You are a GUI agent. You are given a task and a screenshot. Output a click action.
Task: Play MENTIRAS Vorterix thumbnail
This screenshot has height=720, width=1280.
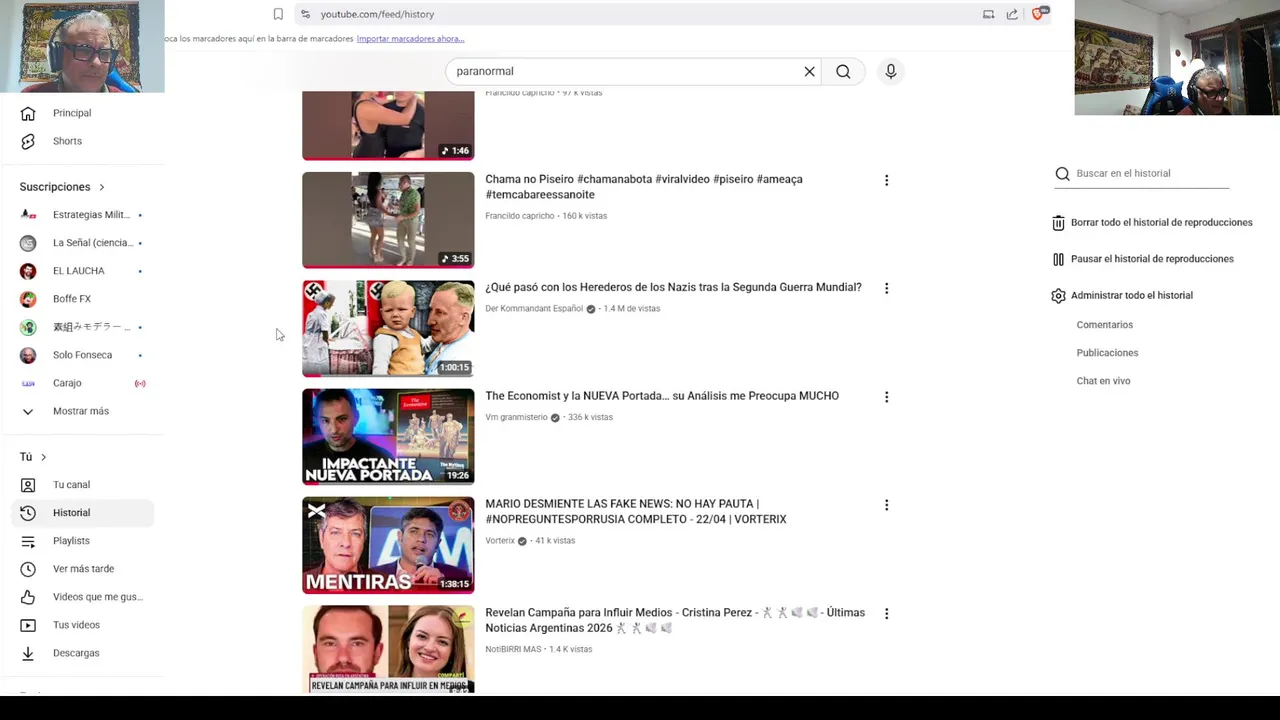click(388, 545)
